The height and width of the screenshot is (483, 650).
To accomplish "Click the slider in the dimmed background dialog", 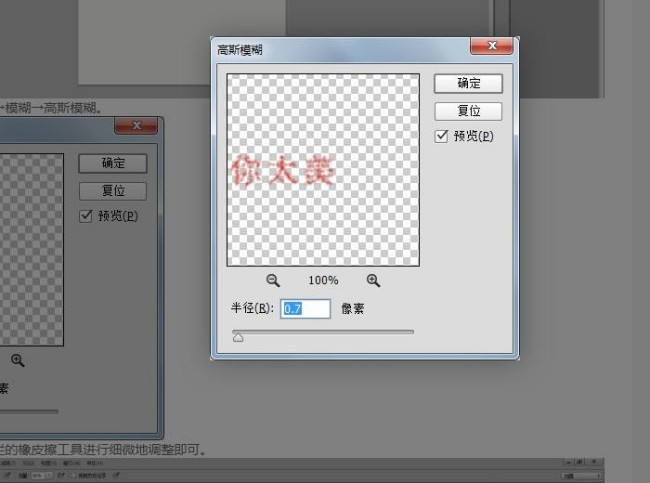I will click(30, 410).
